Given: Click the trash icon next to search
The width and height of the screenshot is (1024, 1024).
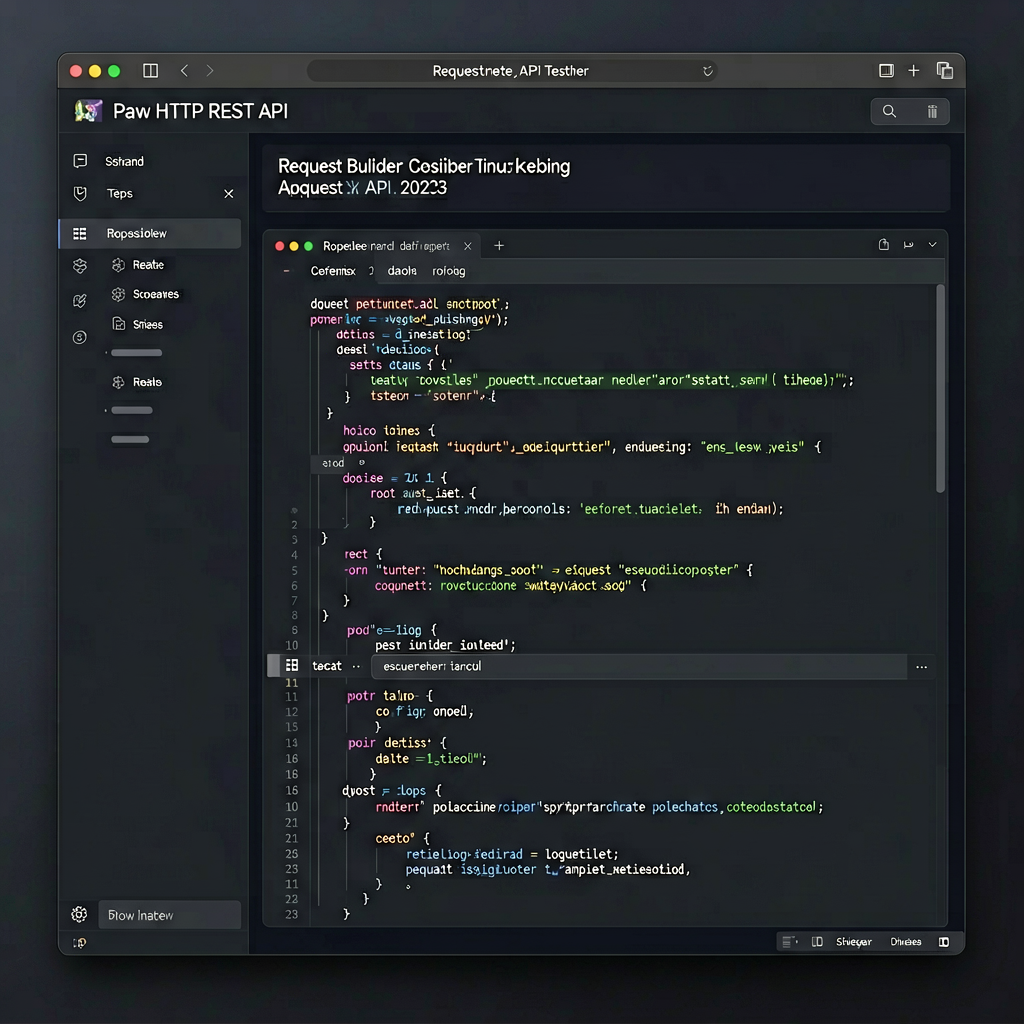Looking at the screenshot, I should click(932, 112).
